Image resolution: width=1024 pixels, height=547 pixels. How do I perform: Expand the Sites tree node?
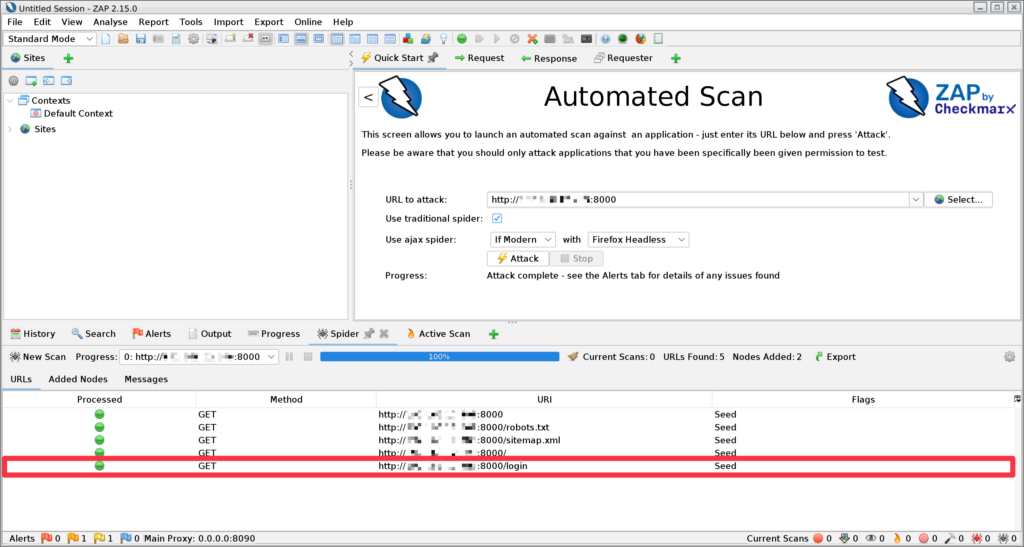point(10,129)
